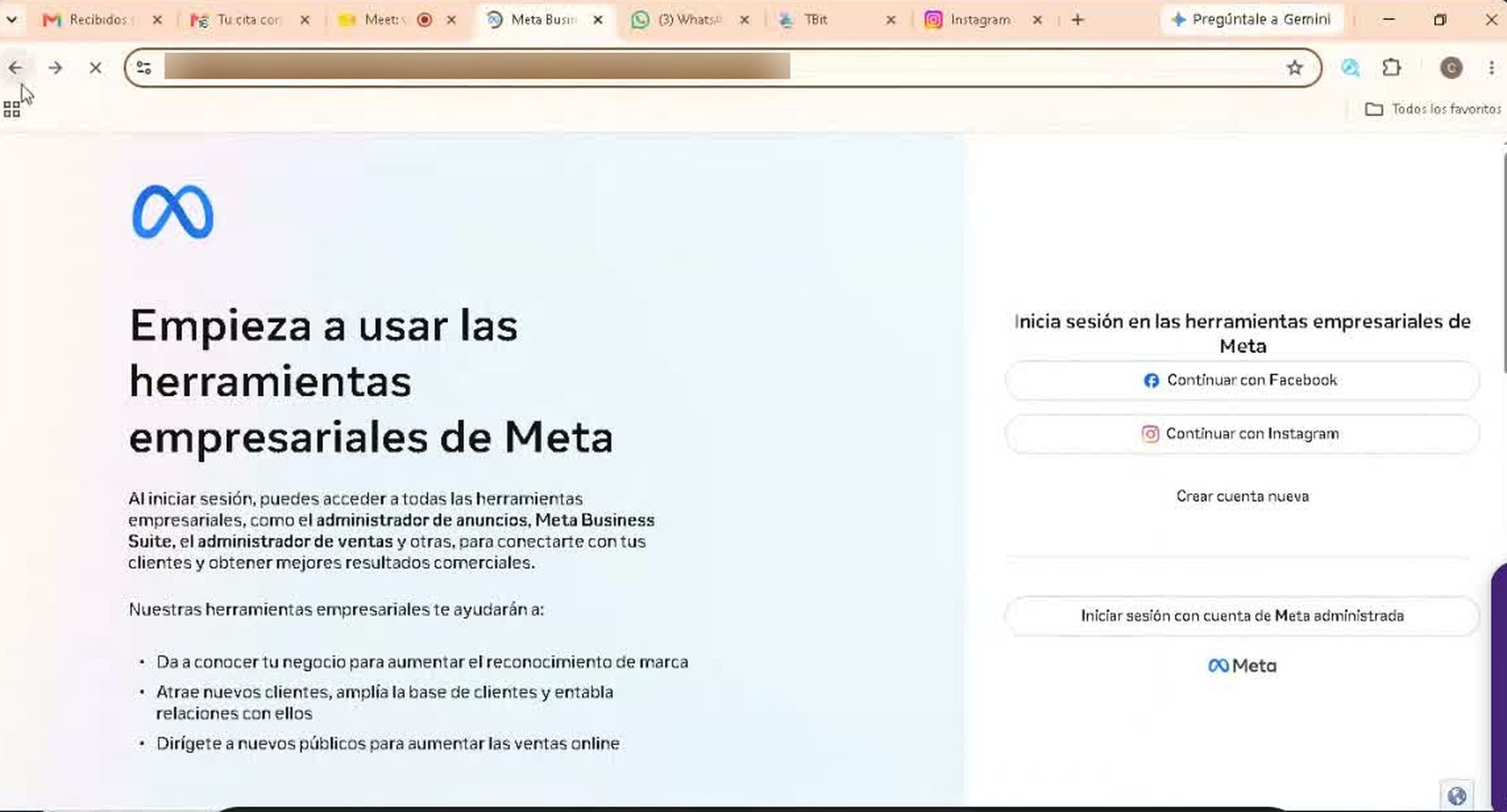Click heading 'Inicia sesión en las herramientas empresariales'
This screenshot has width=1507, height=812.
point(1242,333)
